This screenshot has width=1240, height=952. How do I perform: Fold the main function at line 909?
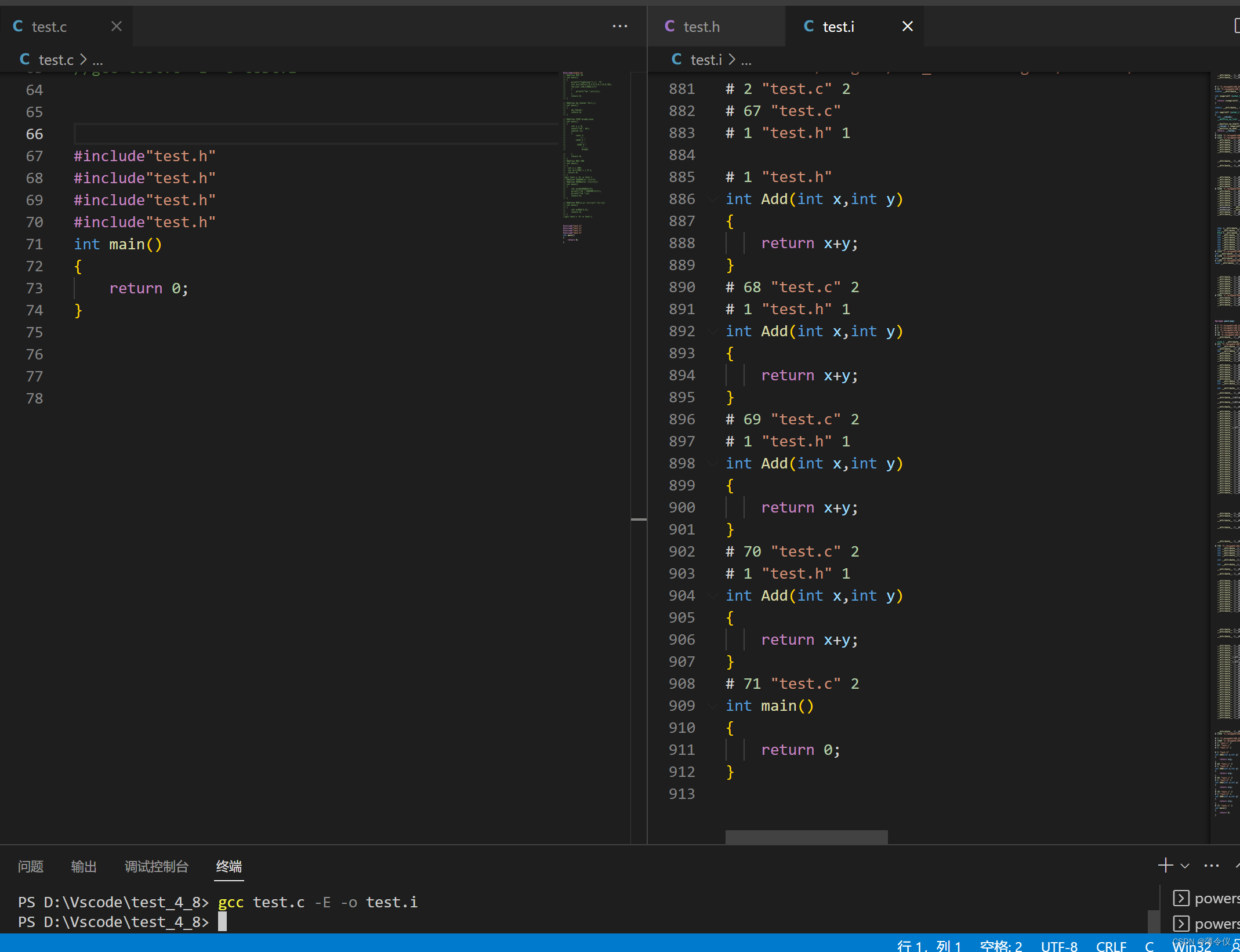[713, 706]
